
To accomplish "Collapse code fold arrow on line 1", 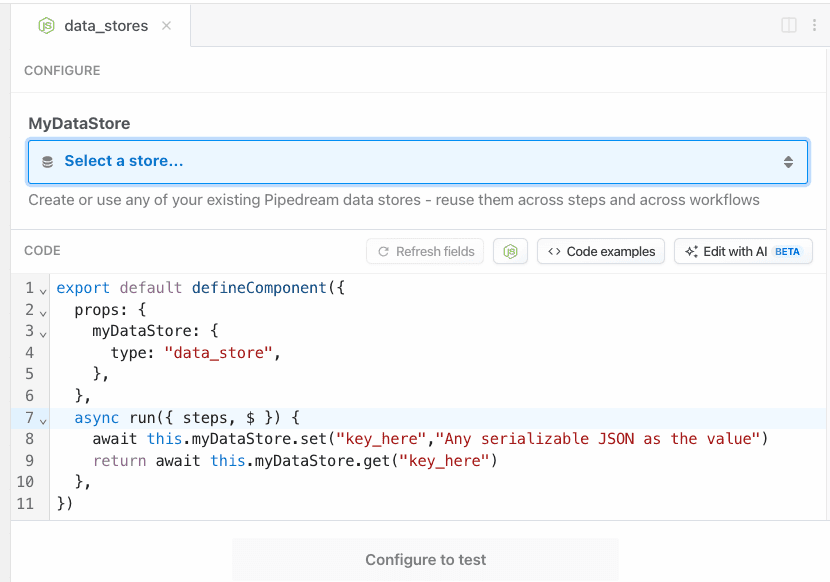I will (x=43, y=291).
